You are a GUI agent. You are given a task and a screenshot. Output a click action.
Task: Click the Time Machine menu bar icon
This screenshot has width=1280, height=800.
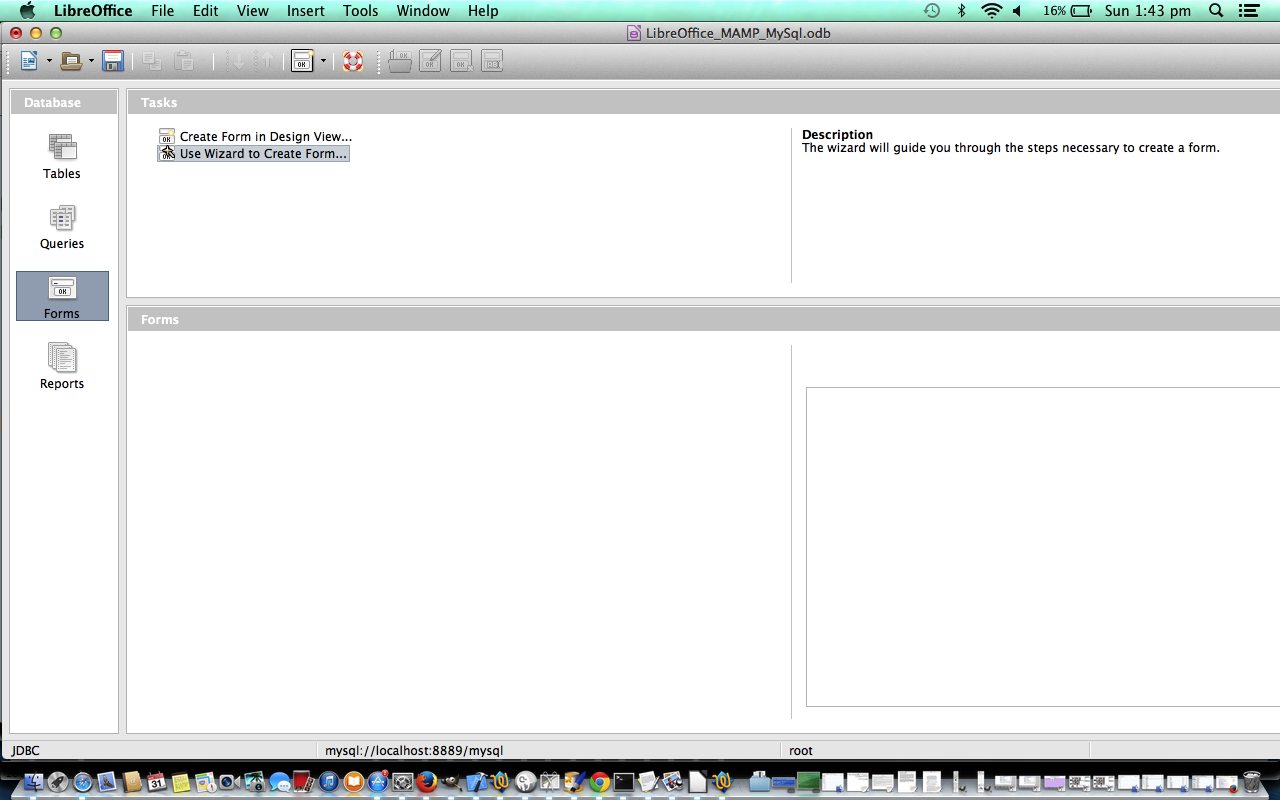(931, 11)
